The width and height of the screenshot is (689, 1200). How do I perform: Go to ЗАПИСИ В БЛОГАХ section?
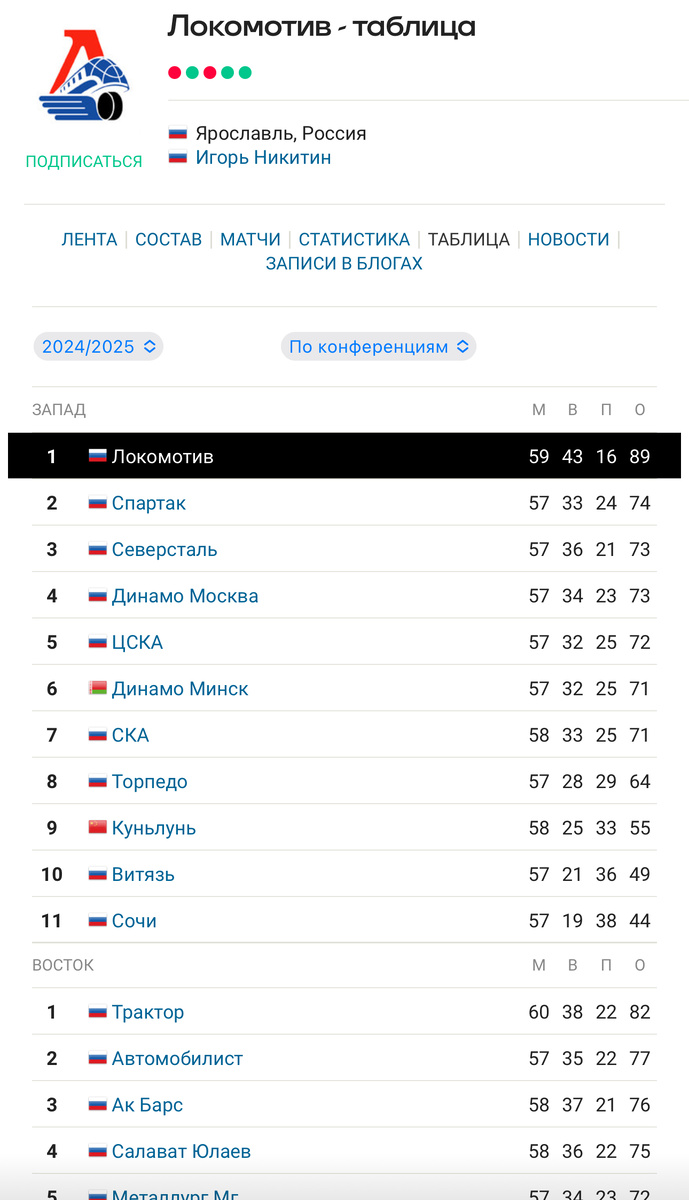344,264
